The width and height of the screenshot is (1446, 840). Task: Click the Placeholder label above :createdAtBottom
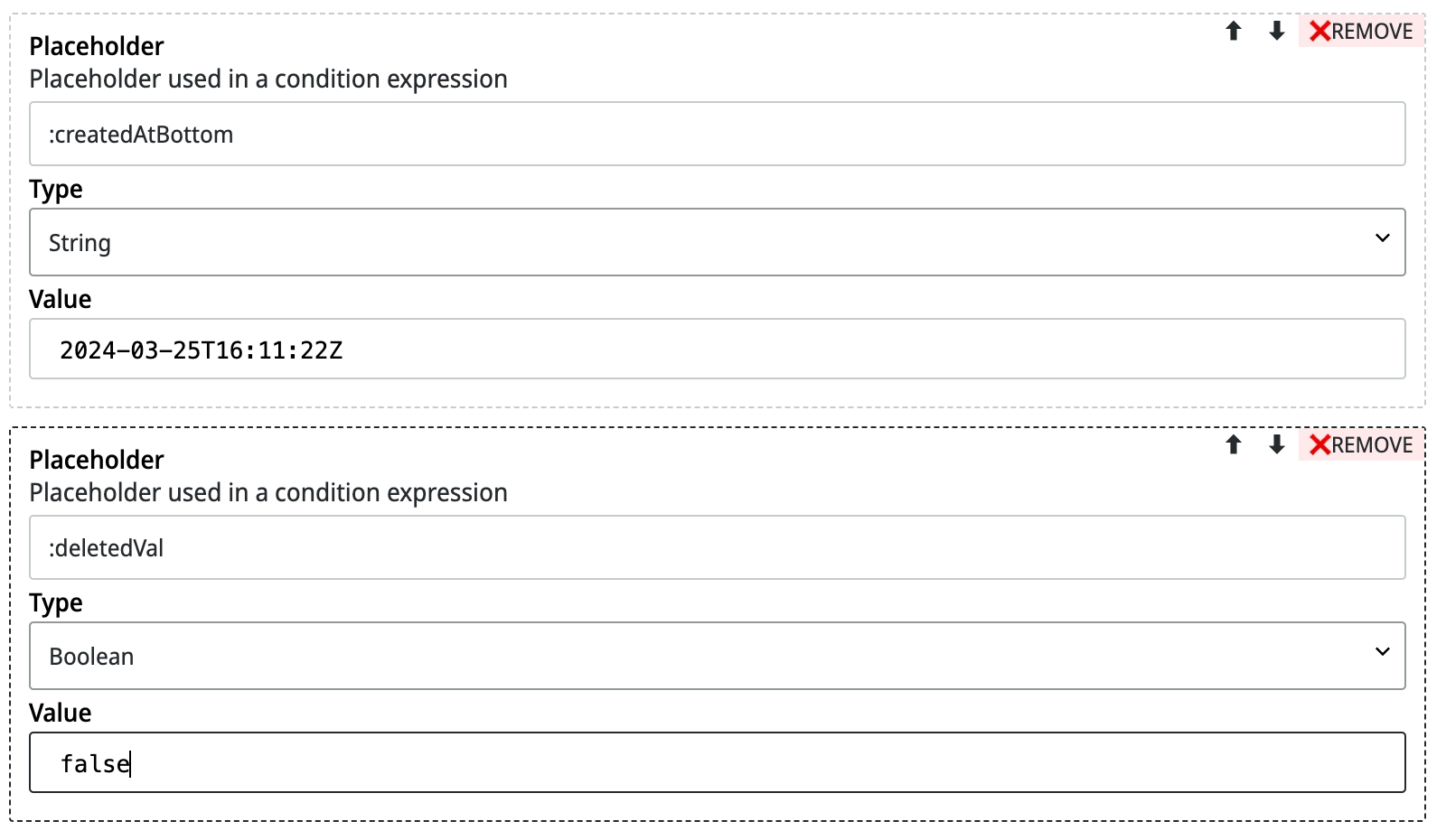tap(97, 46)
